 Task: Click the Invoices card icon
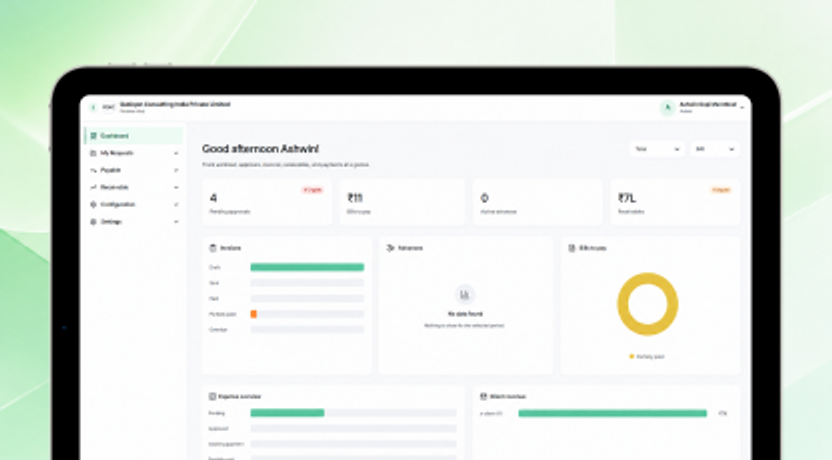point(213,248)
